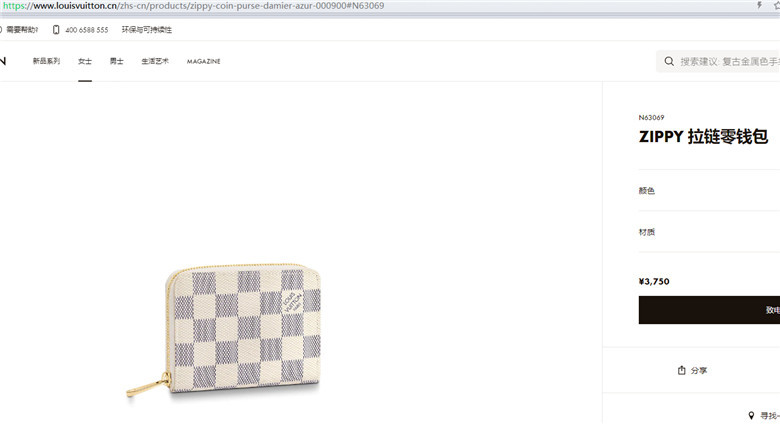The image size is (780, 424).
Task: Click the ¥3,750 price text
Action: point(654,281)
